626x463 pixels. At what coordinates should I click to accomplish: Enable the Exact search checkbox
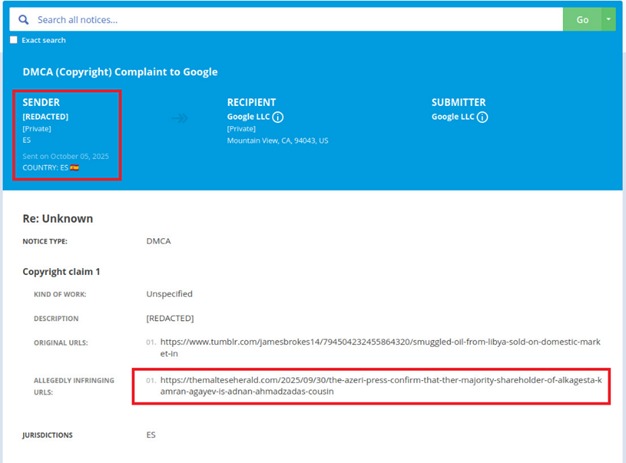tap(14, 40)
